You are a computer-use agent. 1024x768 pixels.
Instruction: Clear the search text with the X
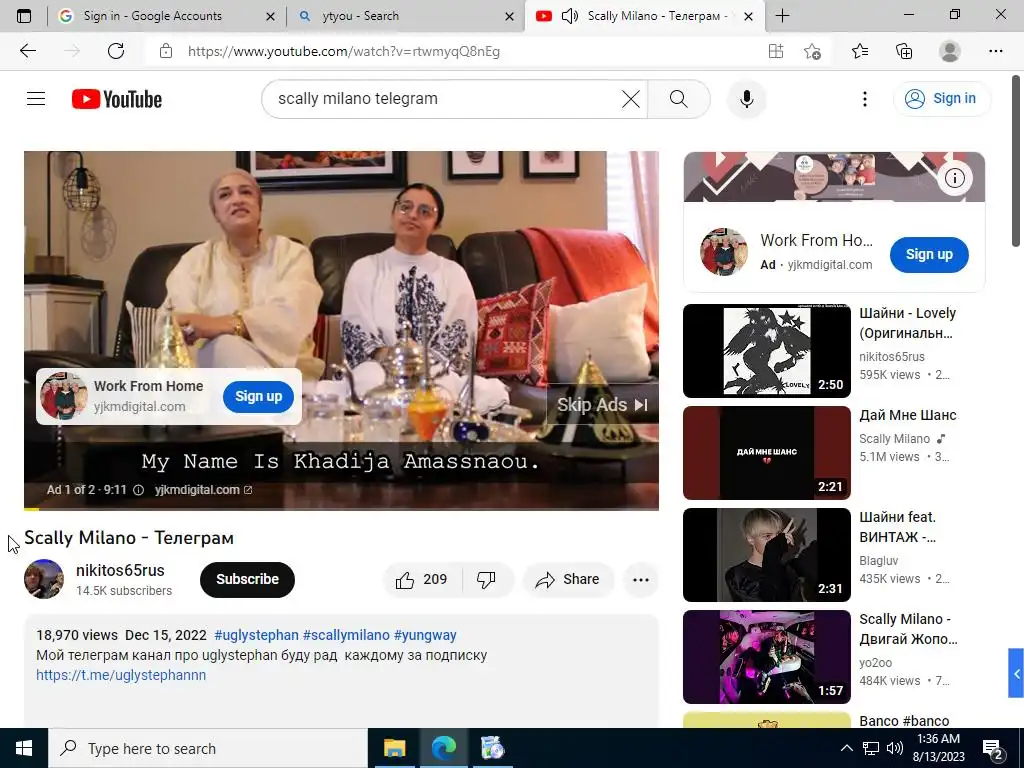tap(630, 99)
